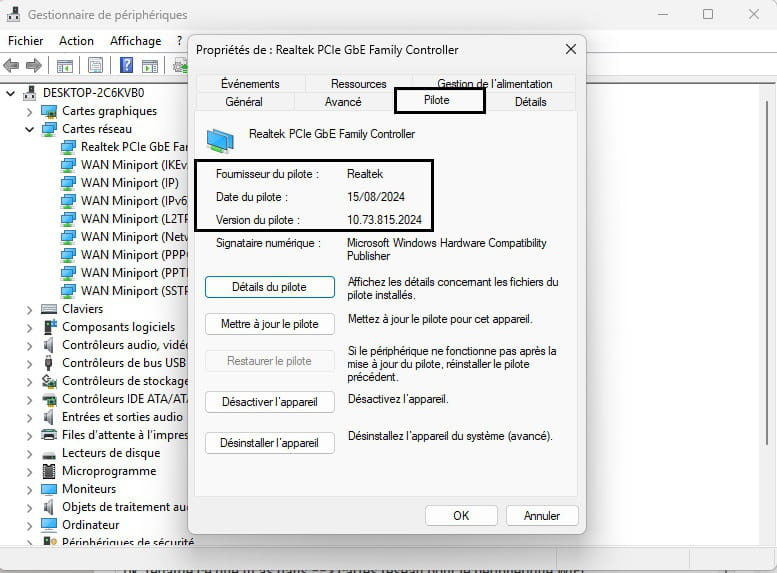
Task: Switch to the Avancé tab
Action: tap(343, 102)
